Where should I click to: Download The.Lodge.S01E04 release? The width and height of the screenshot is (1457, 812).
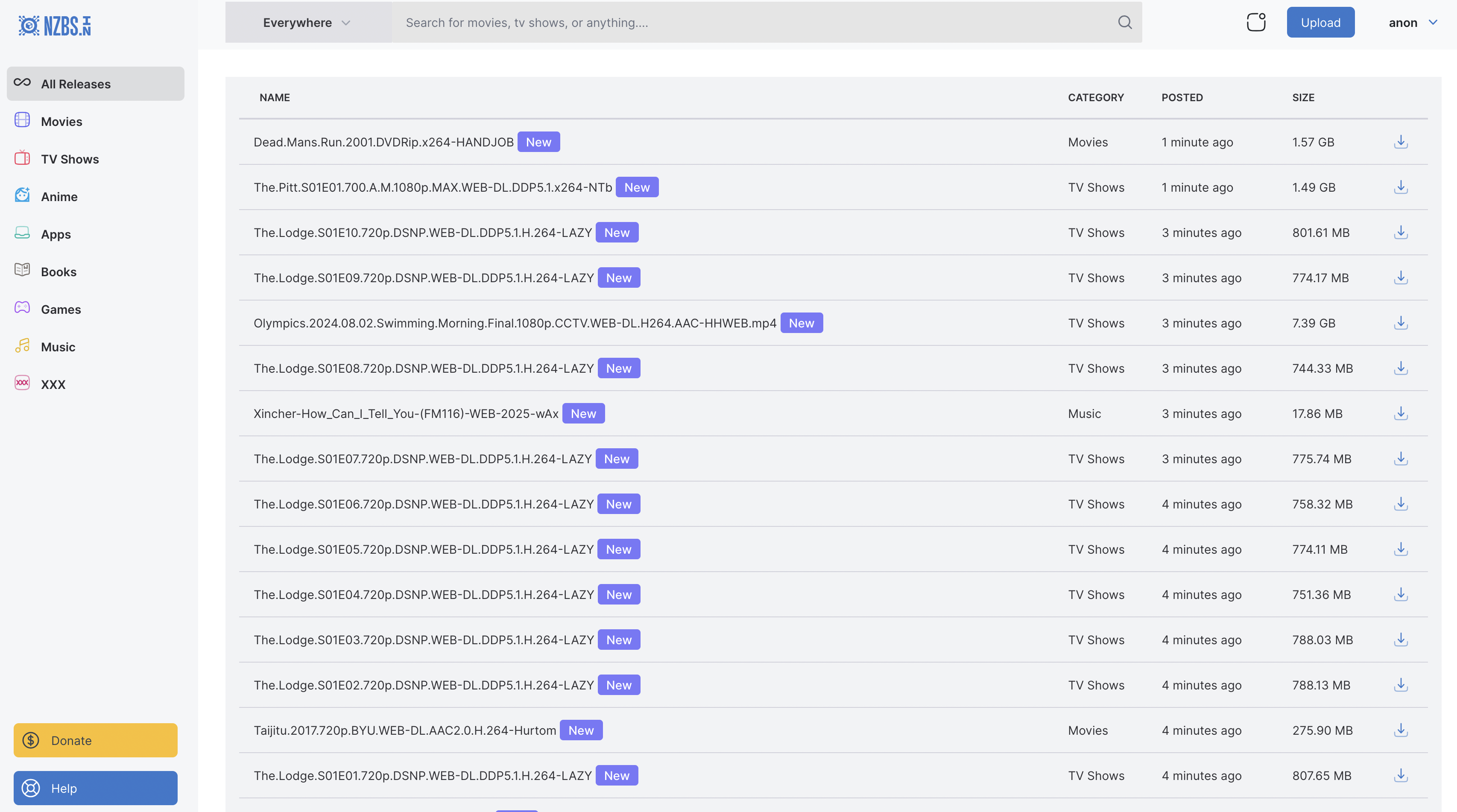click(1401, 594)
